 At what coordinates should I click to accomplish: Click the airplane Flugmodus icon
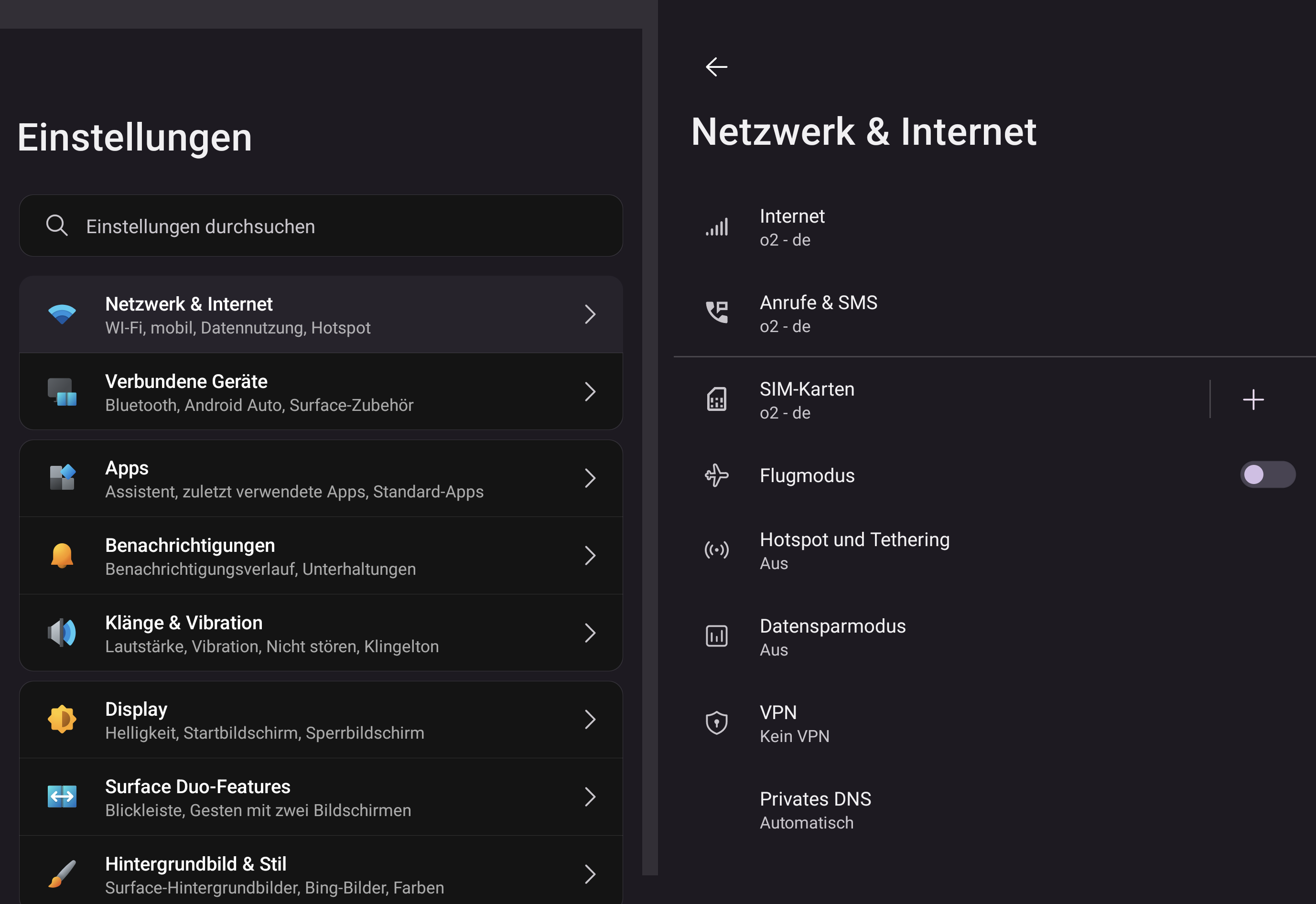[717, 475]
